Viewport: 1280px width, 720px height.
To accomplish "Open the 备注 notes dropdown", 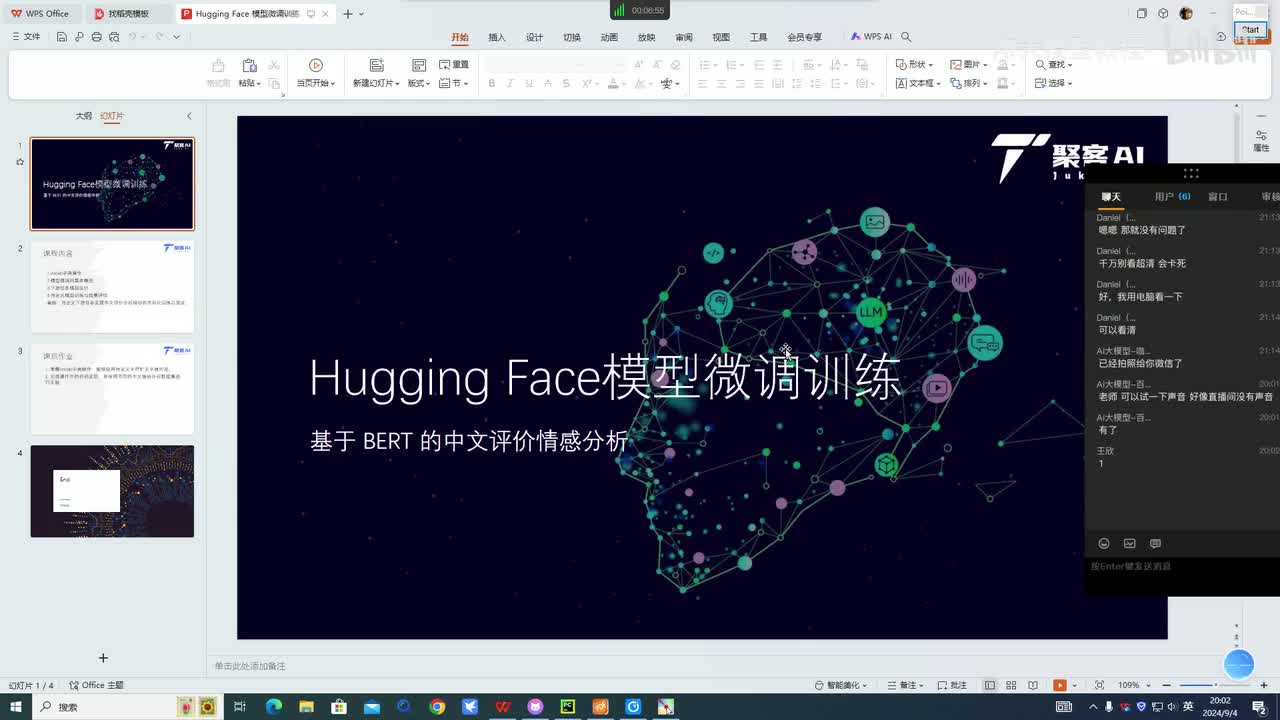I will tap(904, 685).
